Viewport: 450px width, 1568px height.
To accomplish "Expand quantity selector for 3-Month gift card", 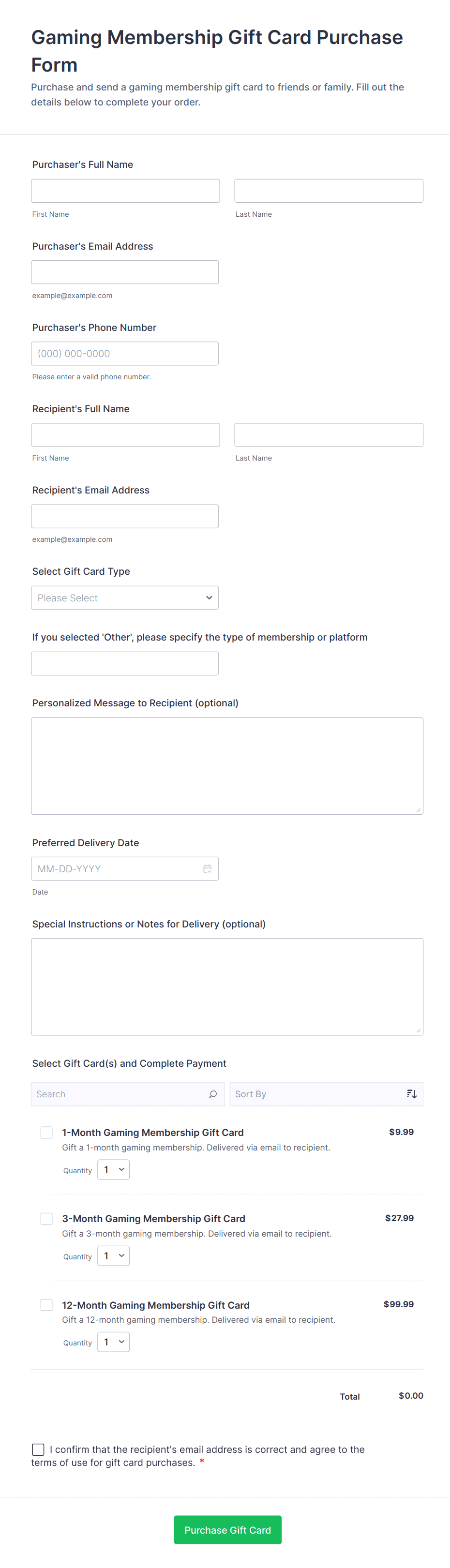I will (x=113, y=1256).
